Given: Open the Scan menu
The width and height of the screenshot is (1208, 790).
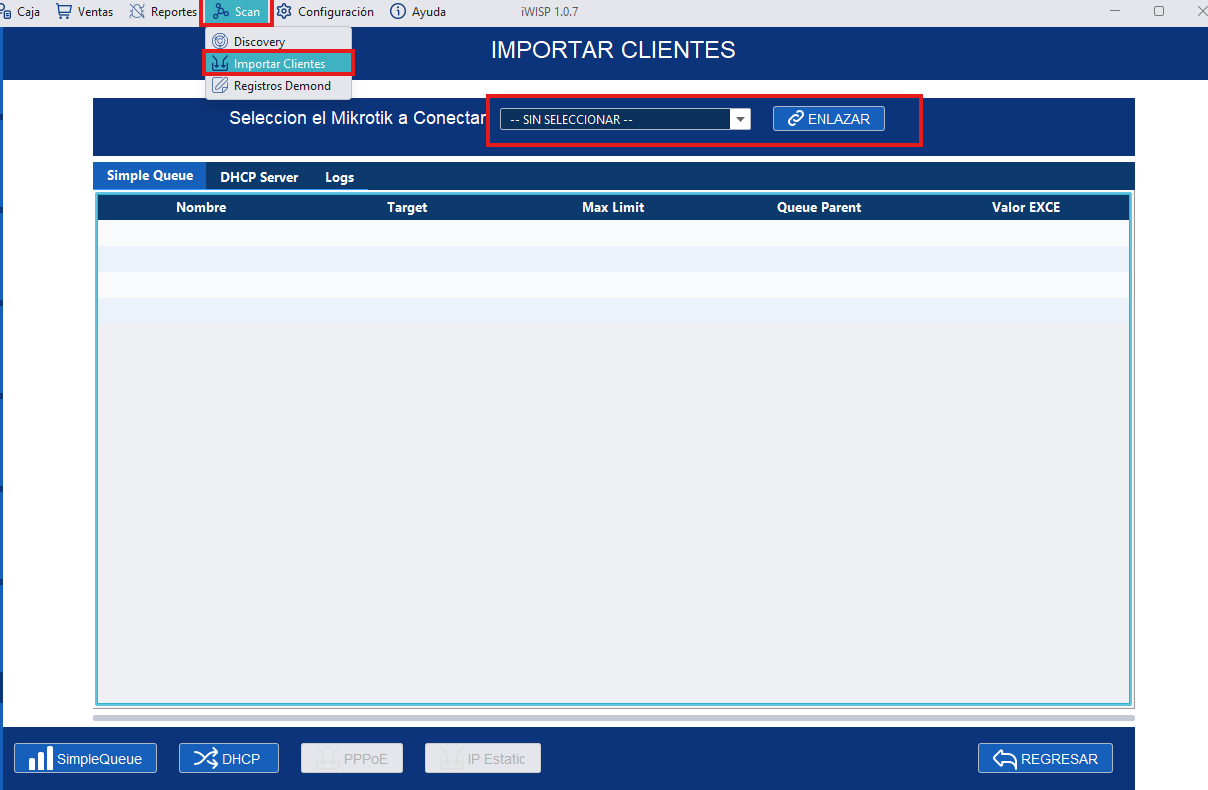Looking at the screenshot, I should point(237,12).
